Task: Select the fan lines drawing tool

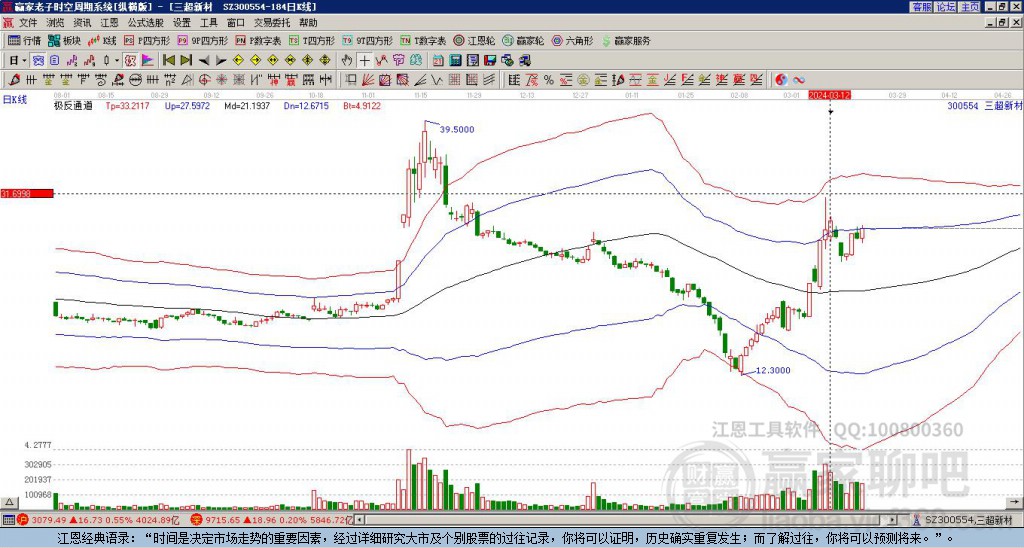Action: coord(368,80)
